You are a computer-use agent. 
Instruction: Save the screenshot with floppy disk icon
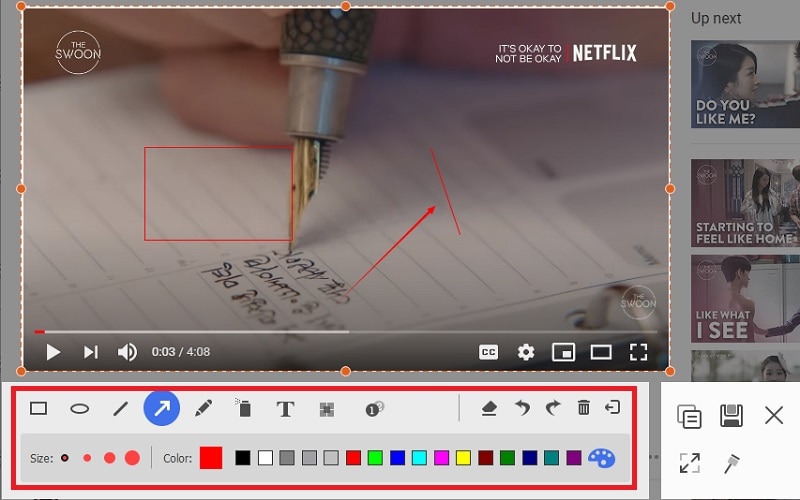pos(731,415)
